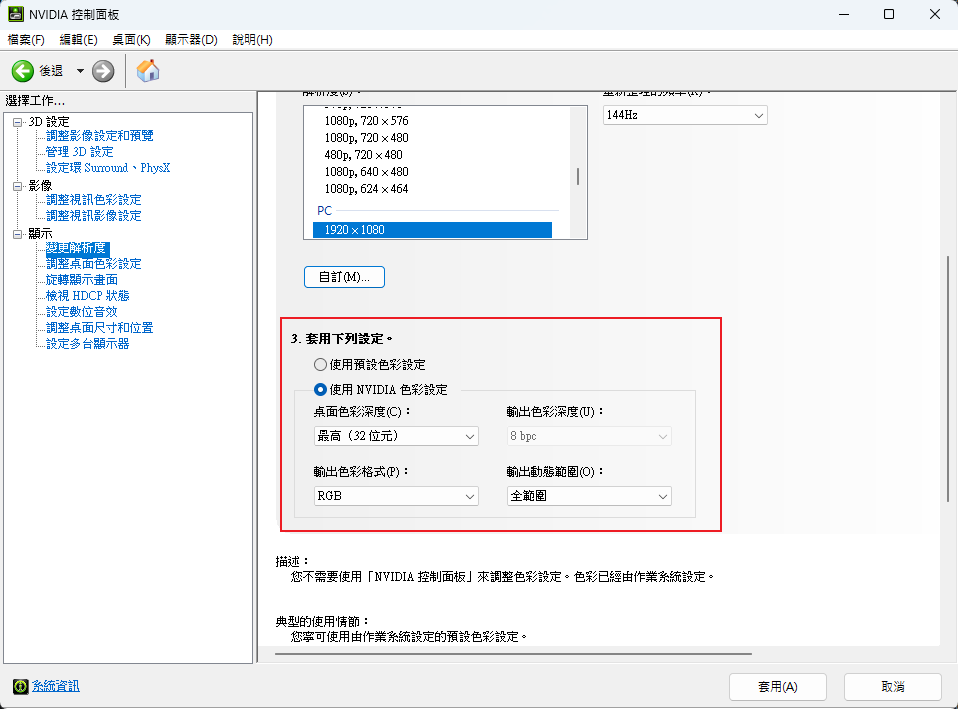Open the 編輯(E) menu
This screenshot has width=958, height=709.
78,40
